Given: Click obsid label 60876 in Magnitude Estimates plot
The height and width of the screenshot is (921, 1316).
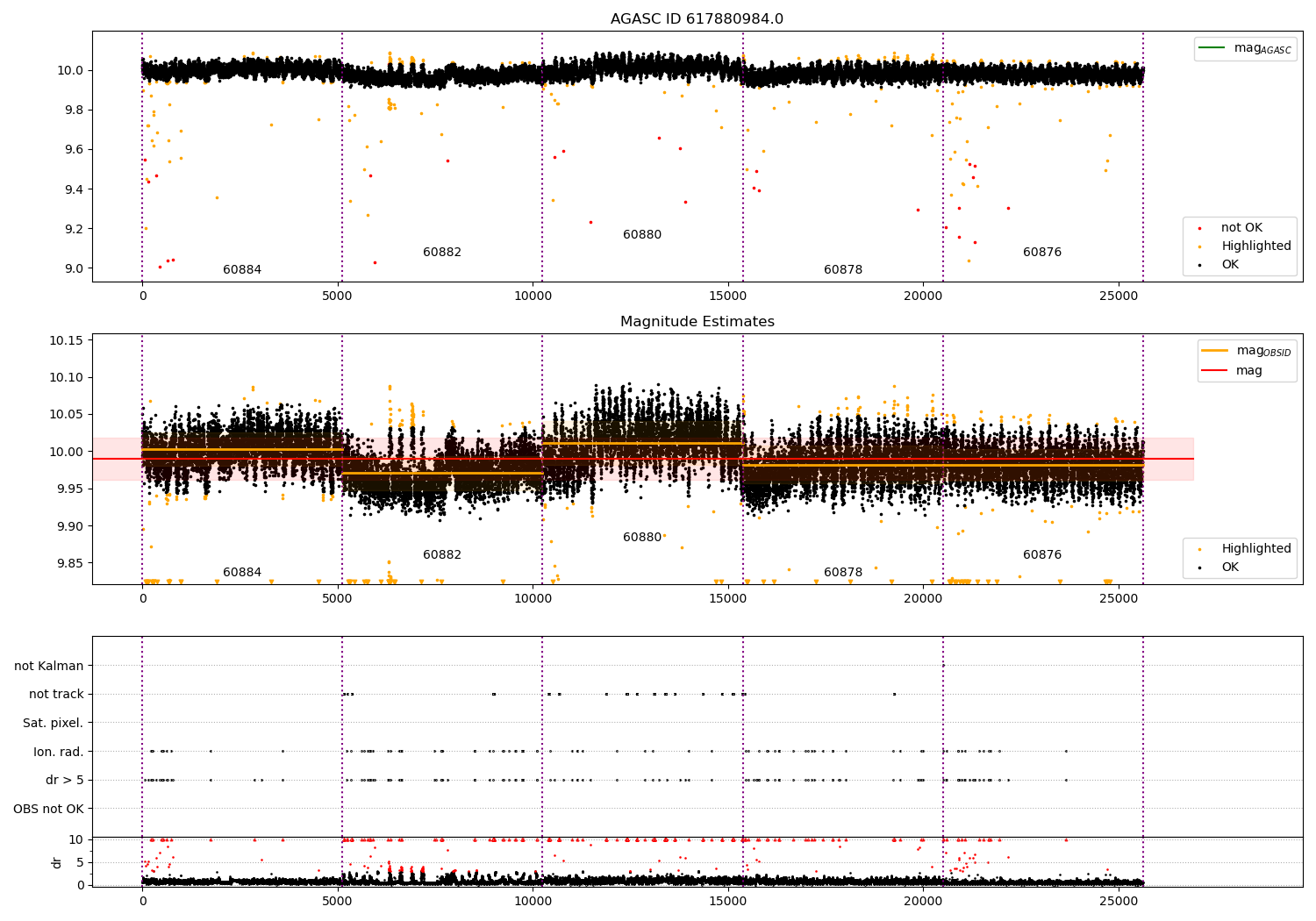Looking at the screenshot, I should tap(1042, 555).
